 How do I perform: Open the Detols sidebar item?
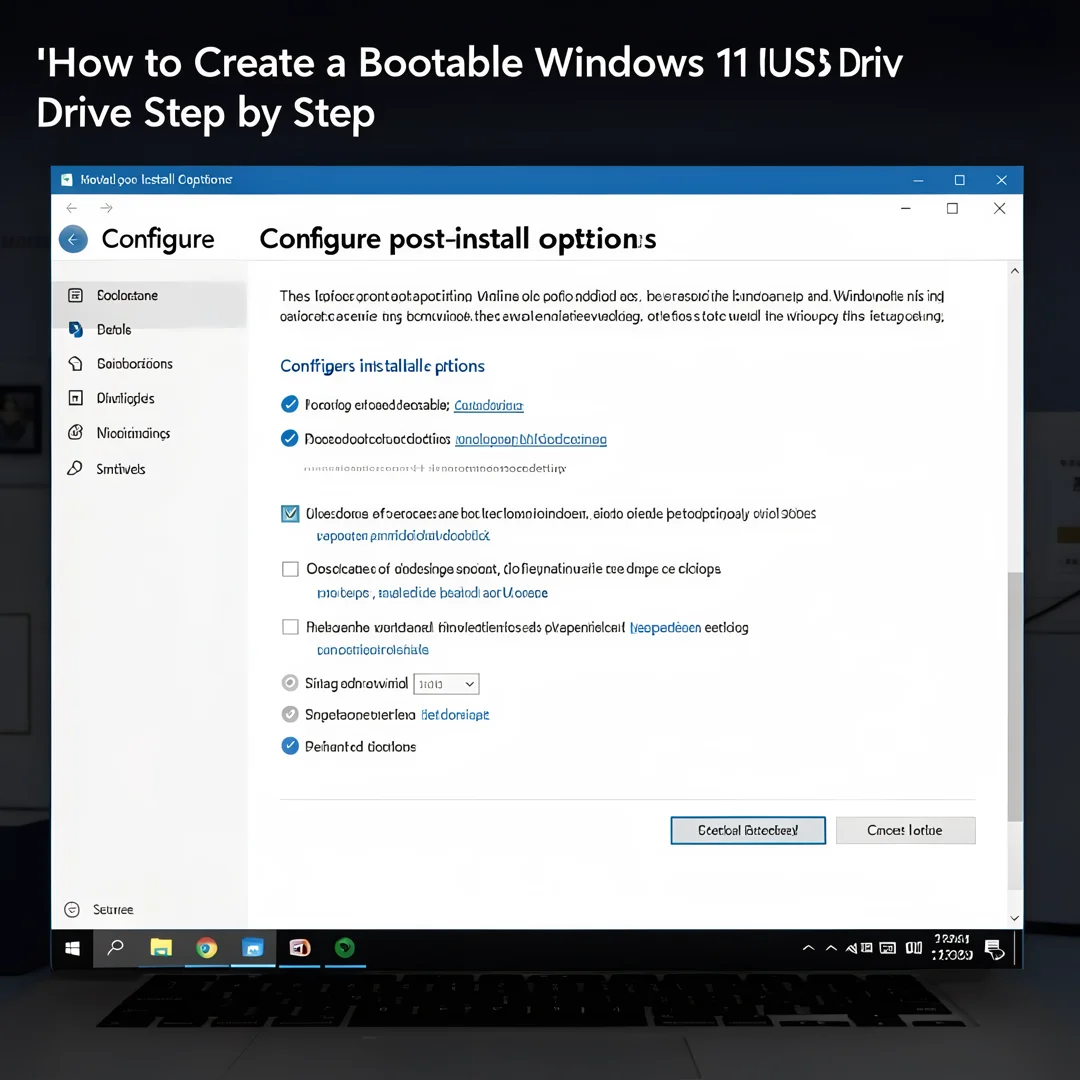(149, 329)
